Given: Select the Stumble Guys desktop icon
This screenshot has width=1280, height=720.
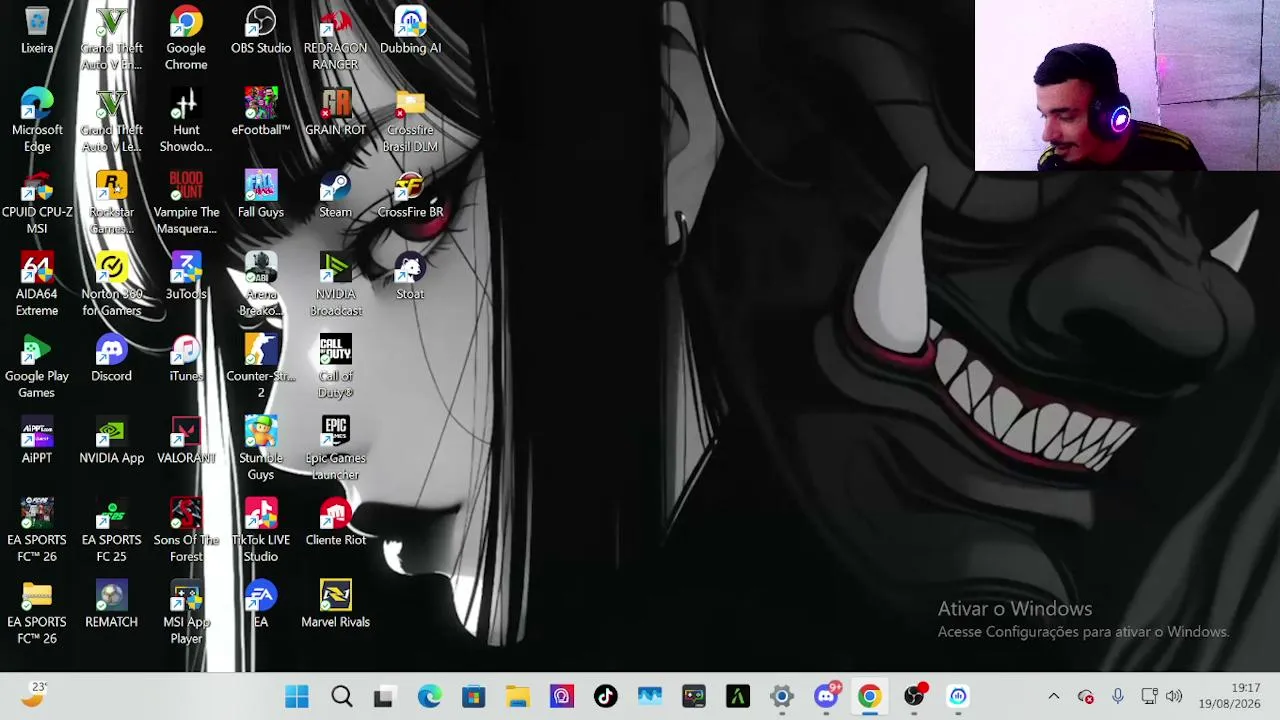Looking at the screenshot, I should pos(261,449).
